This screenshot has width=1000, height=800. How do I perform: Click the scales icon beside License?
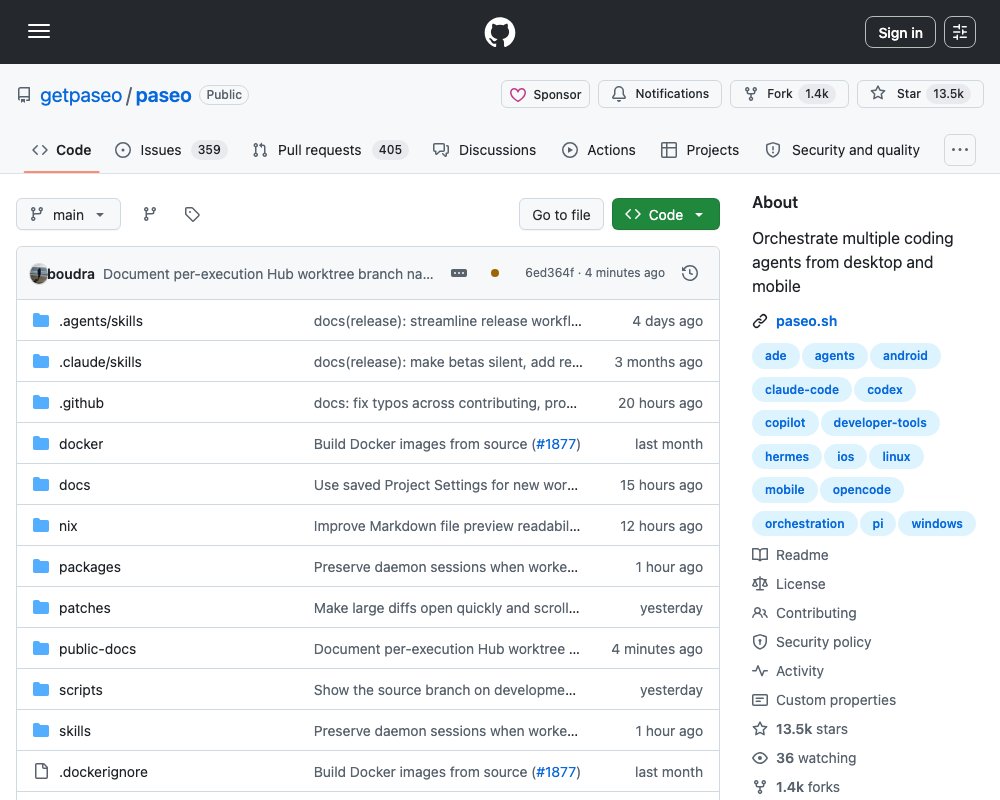760,584
